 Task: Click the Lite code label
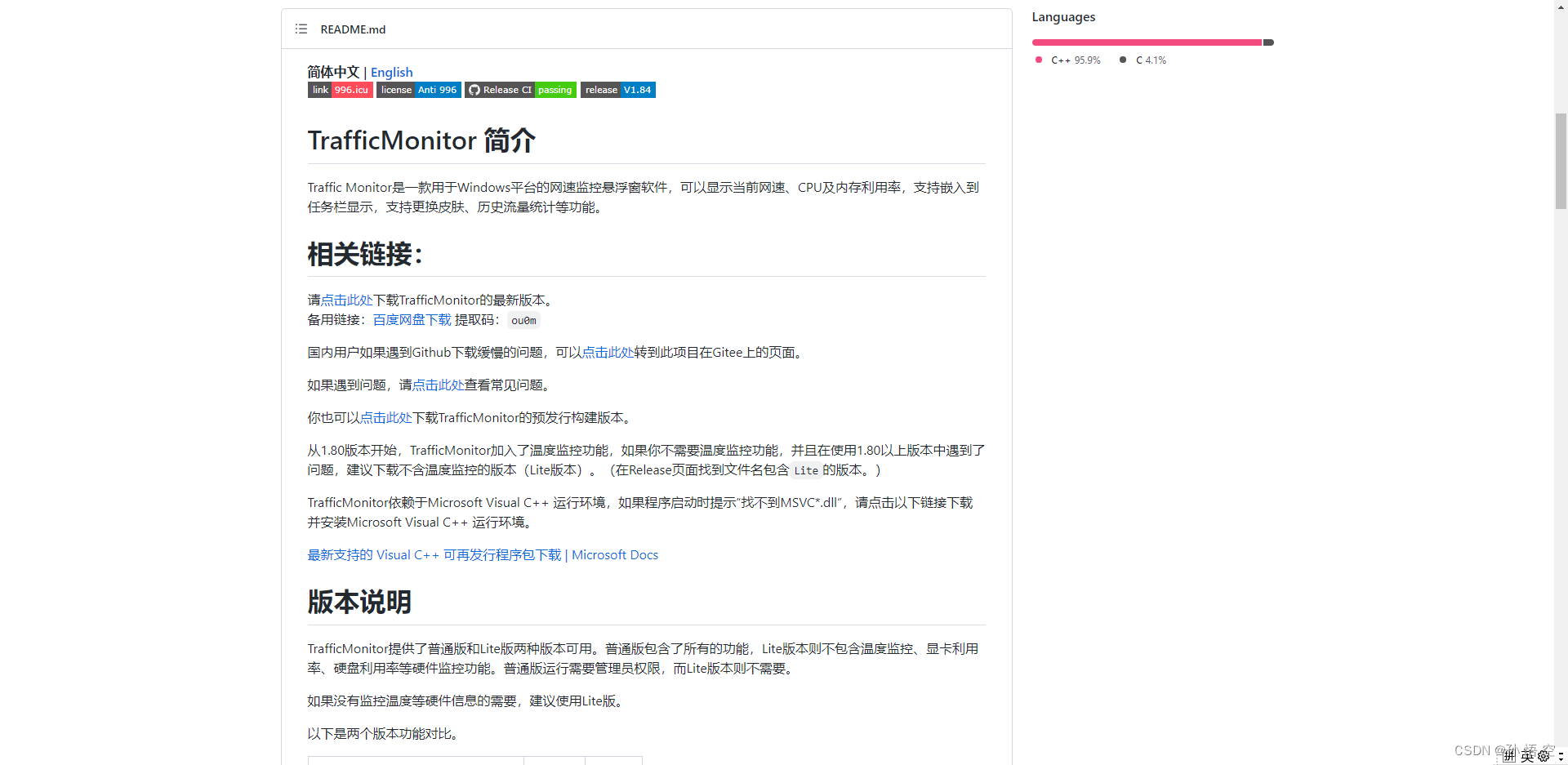806,470
